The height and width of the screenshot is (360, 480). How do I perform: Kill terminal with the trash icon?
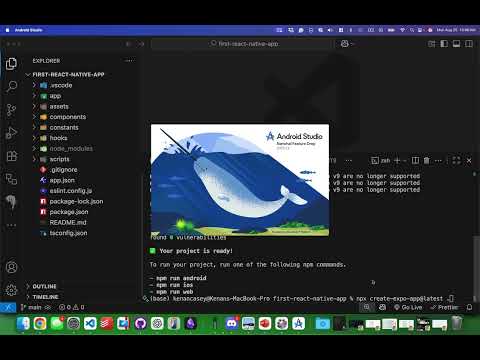click(x=426, y=161)
